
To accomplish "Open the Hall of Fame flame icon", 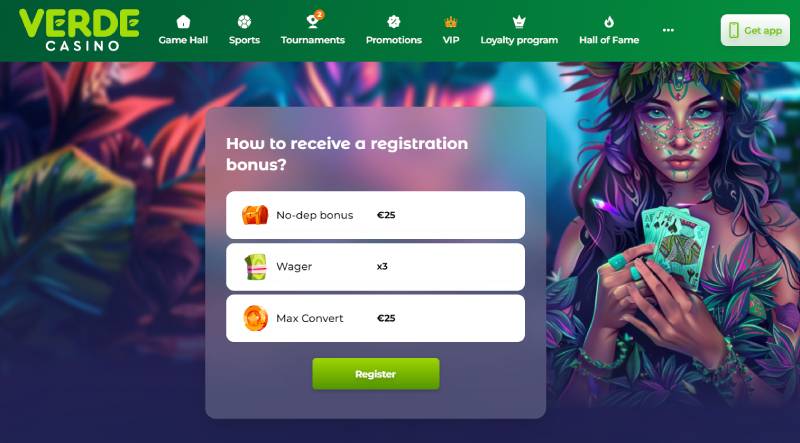I will point(609,21).
